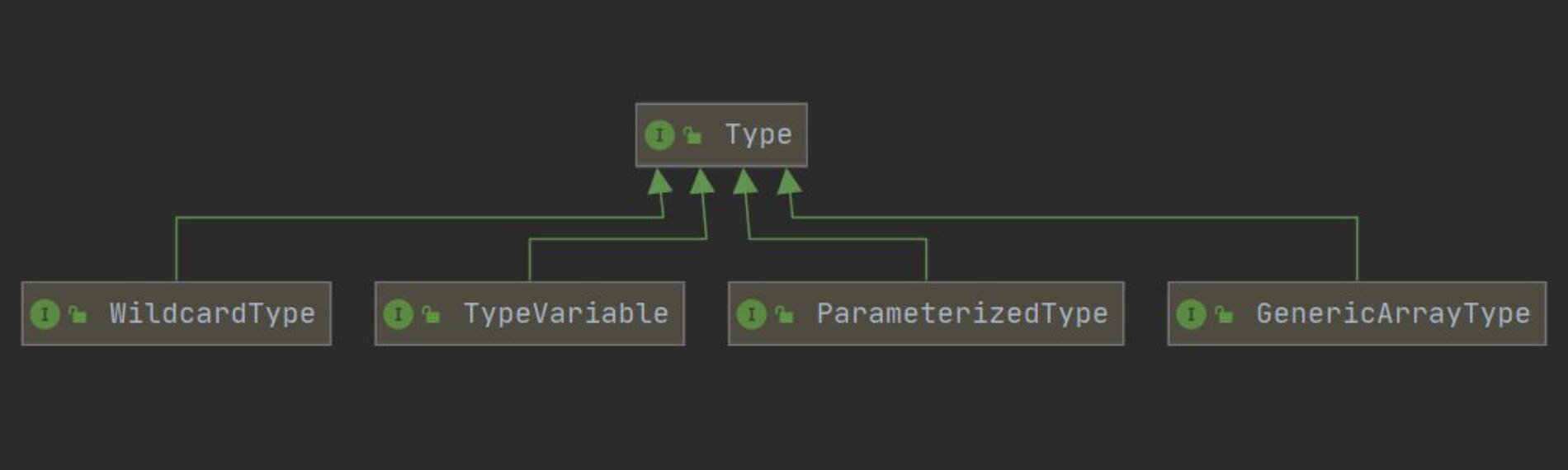Viewport: 1568px width, 470px height.
Task: Click the TypeVariable interface icon
Action: point(399,314)
